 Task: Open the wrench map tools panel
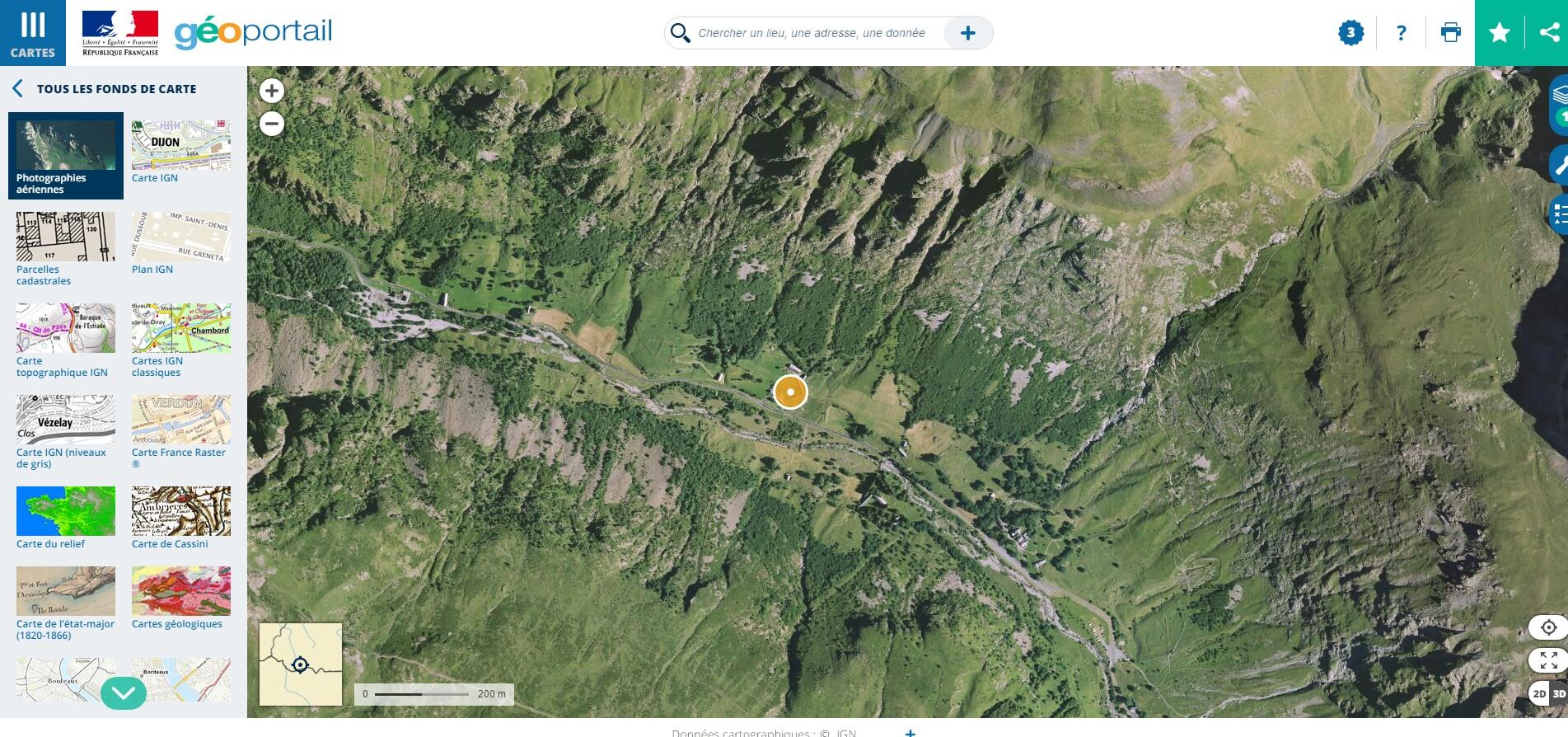tap(1559, 166)
